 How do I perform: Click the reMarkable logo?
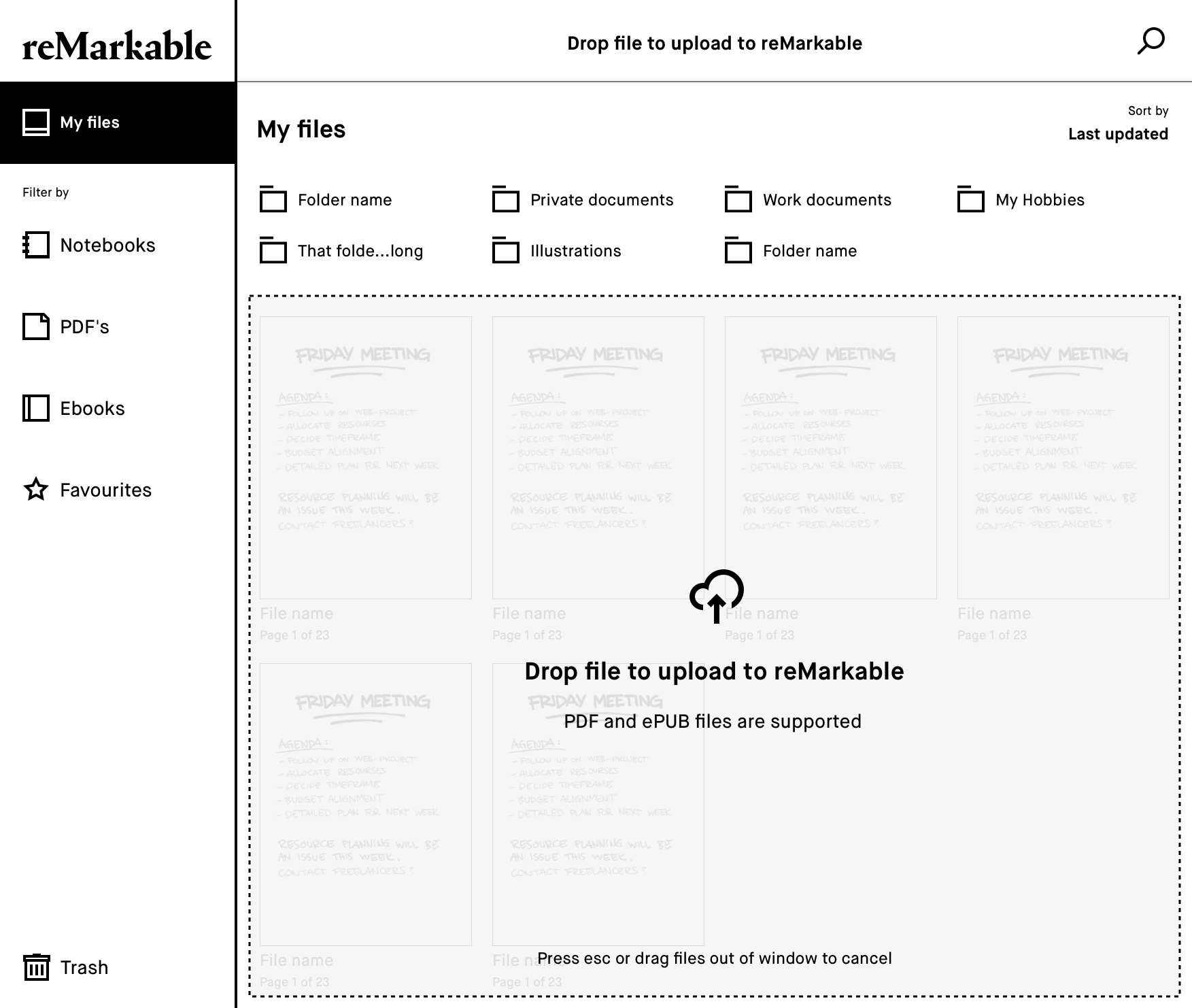click(117, 46)
